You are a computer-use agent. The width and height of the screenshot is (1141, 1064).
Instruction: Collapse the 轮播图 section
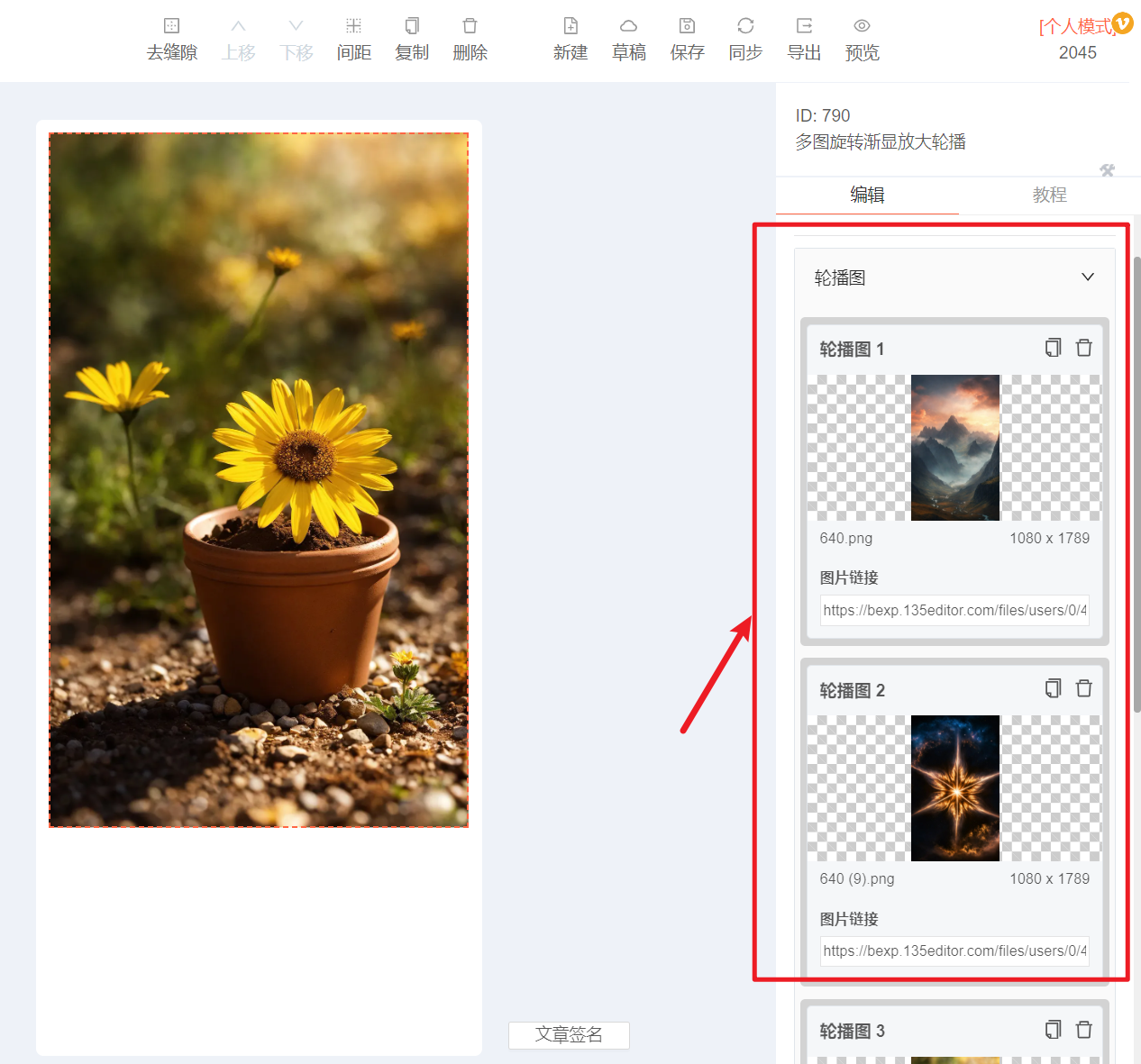click(x=1088, y=277)
